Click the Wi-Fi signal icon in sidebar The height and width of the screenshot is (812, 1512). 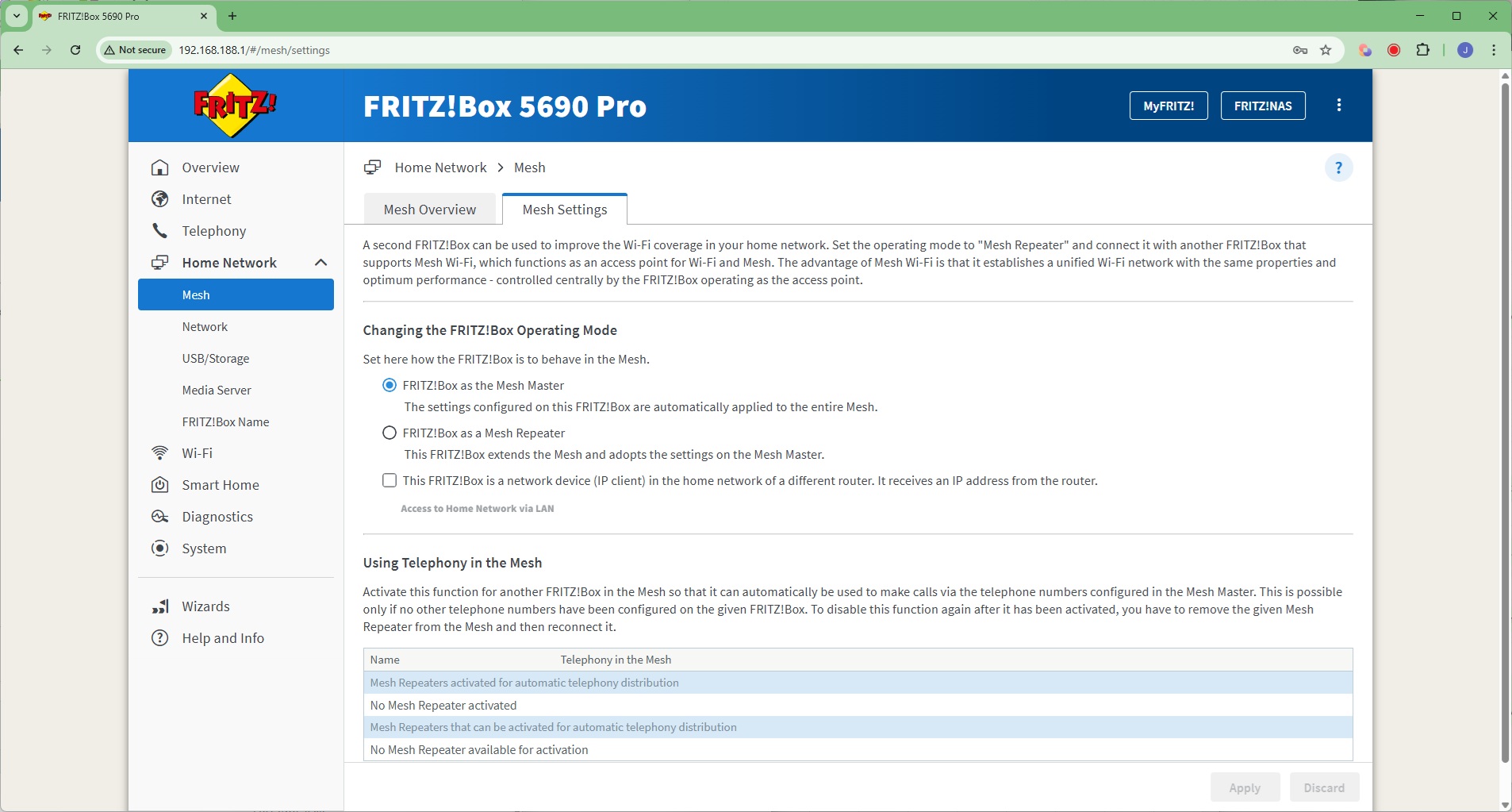click(x=160, y=453)
